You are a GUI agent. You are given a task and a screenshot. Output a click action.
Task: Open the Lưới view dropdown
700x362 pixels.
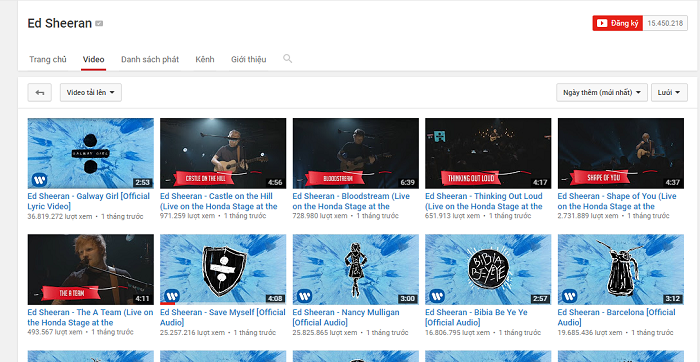tap(669, 92)
